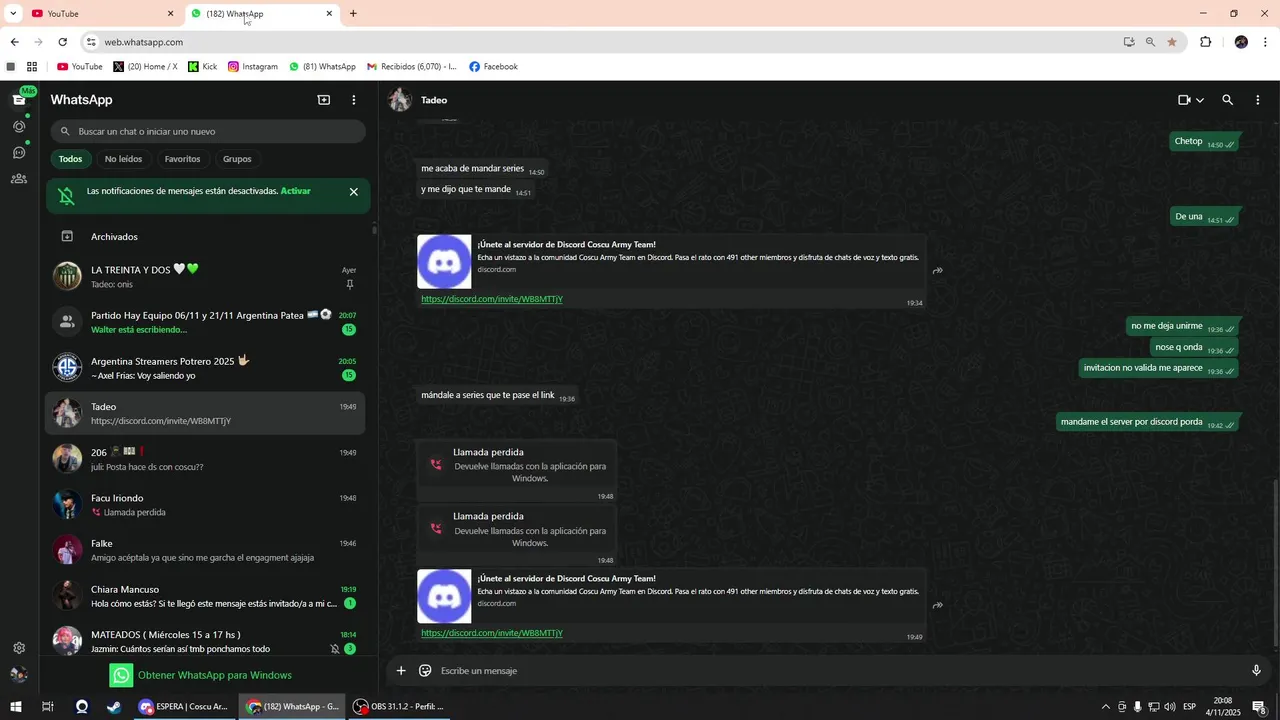1280x720 pixels.
Task: Click the web.whatsapp.com address bar
Action: 600,42
